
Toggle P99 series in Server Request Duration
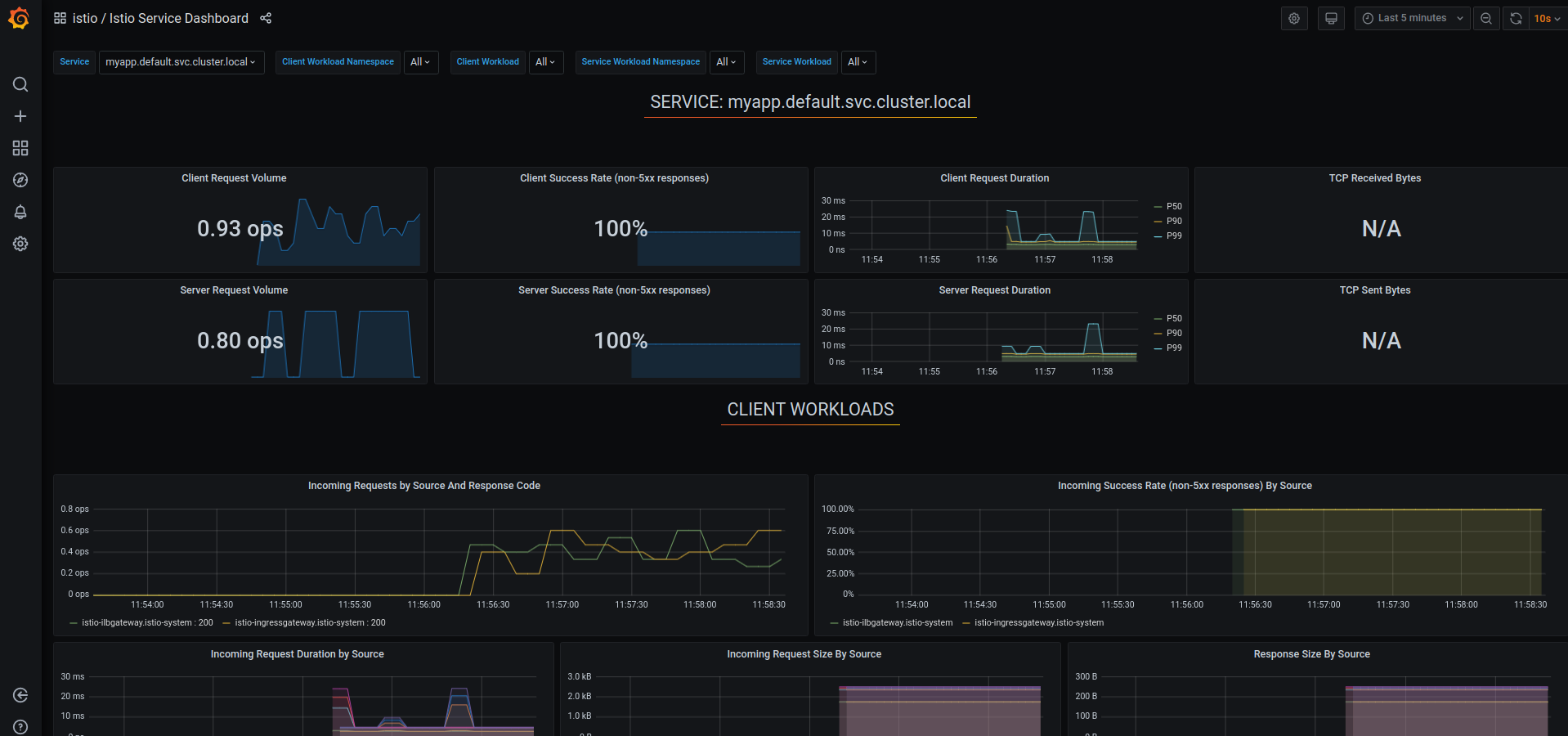1174,348
